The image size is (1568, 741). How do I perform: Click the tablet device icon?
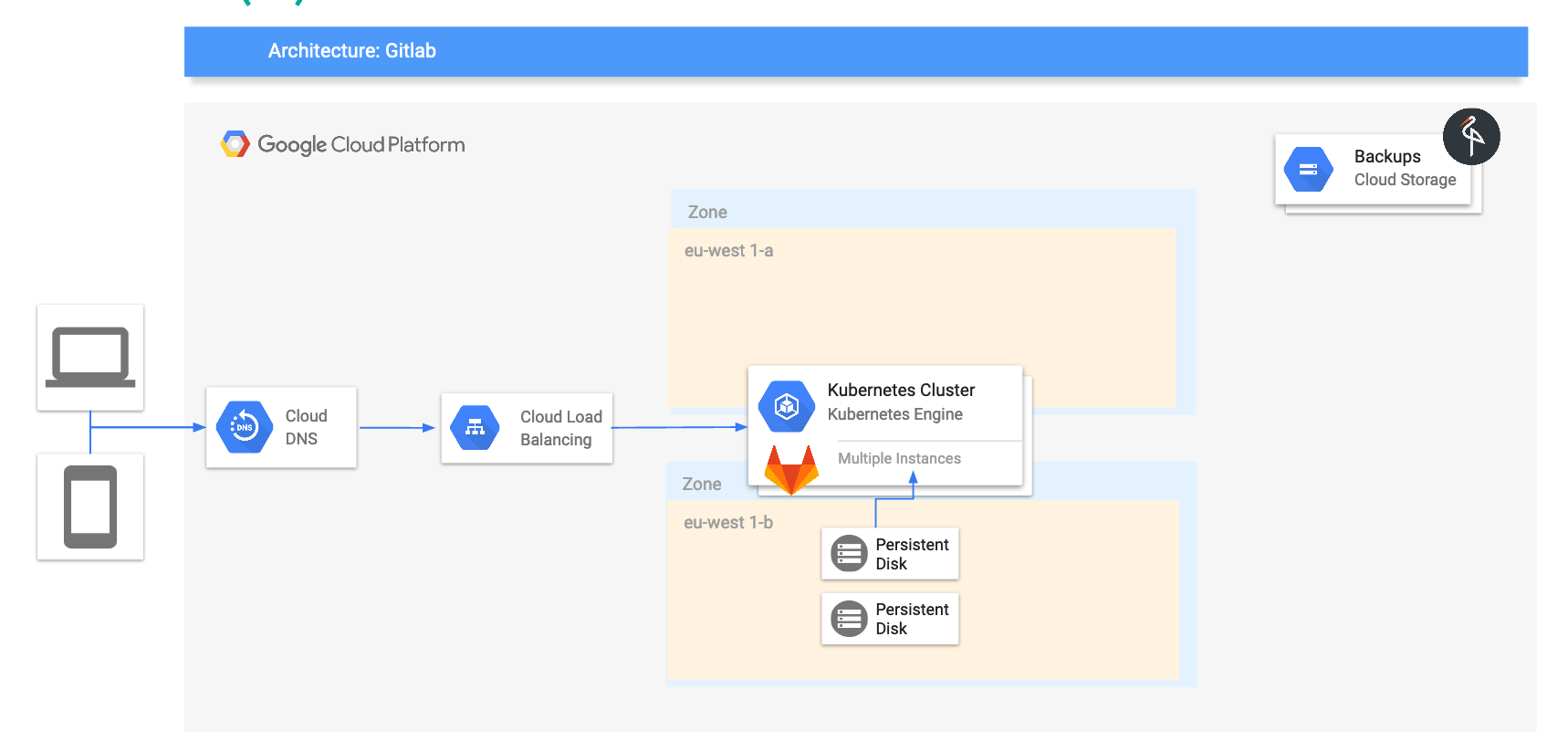click(90, 506)
